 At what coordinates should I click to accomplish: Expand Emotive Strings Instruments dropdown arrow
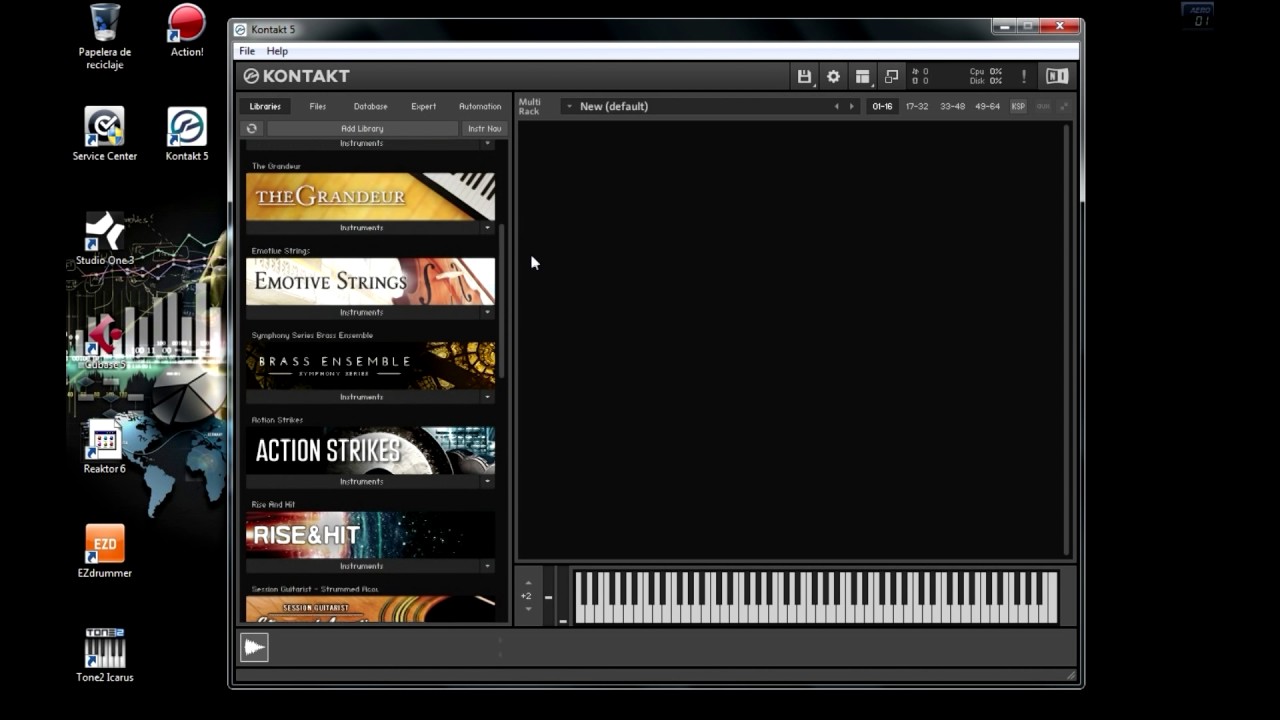click(488, 312)
